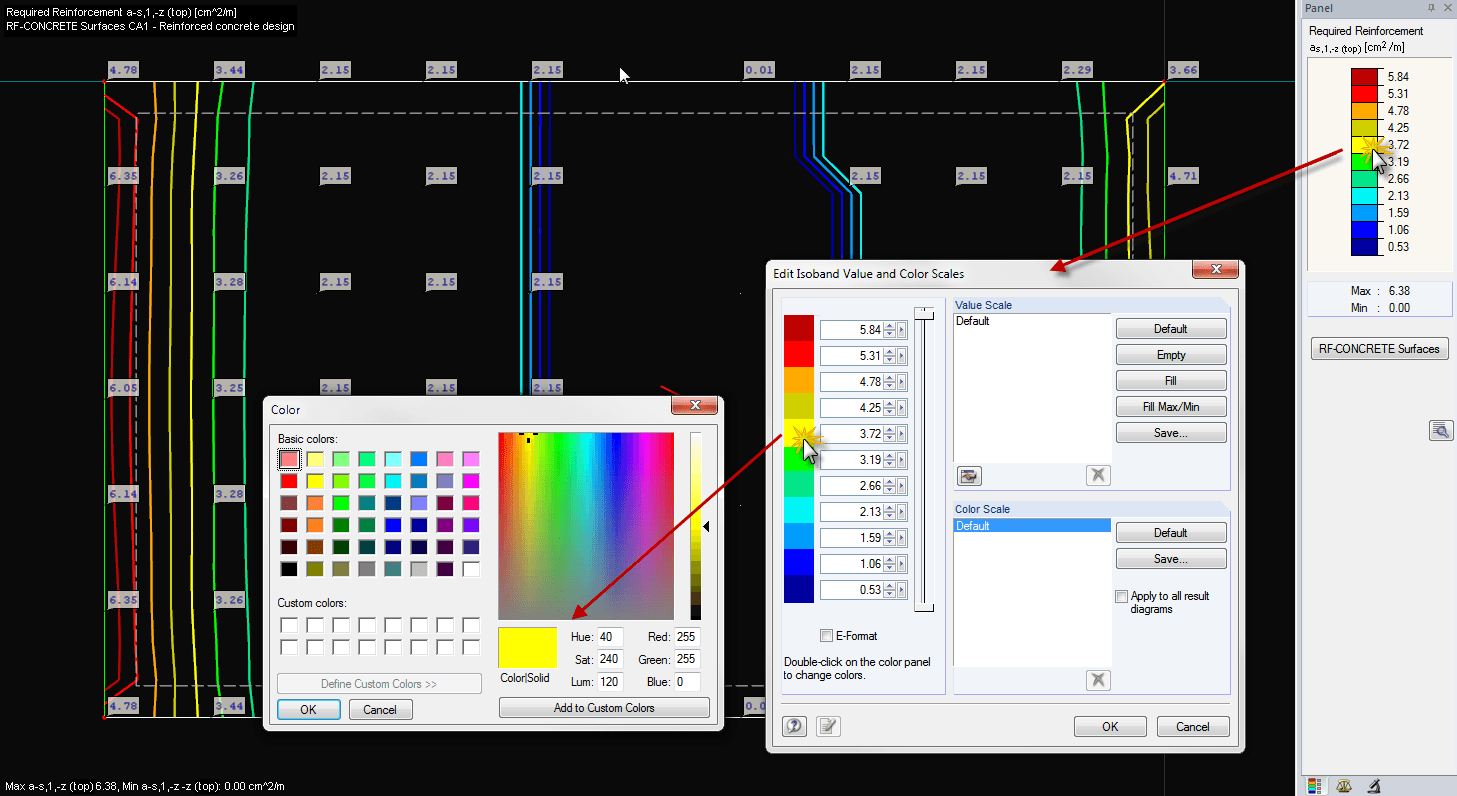
Task: Switch to the telescope visibilities tab
Action: [1373, 786]
